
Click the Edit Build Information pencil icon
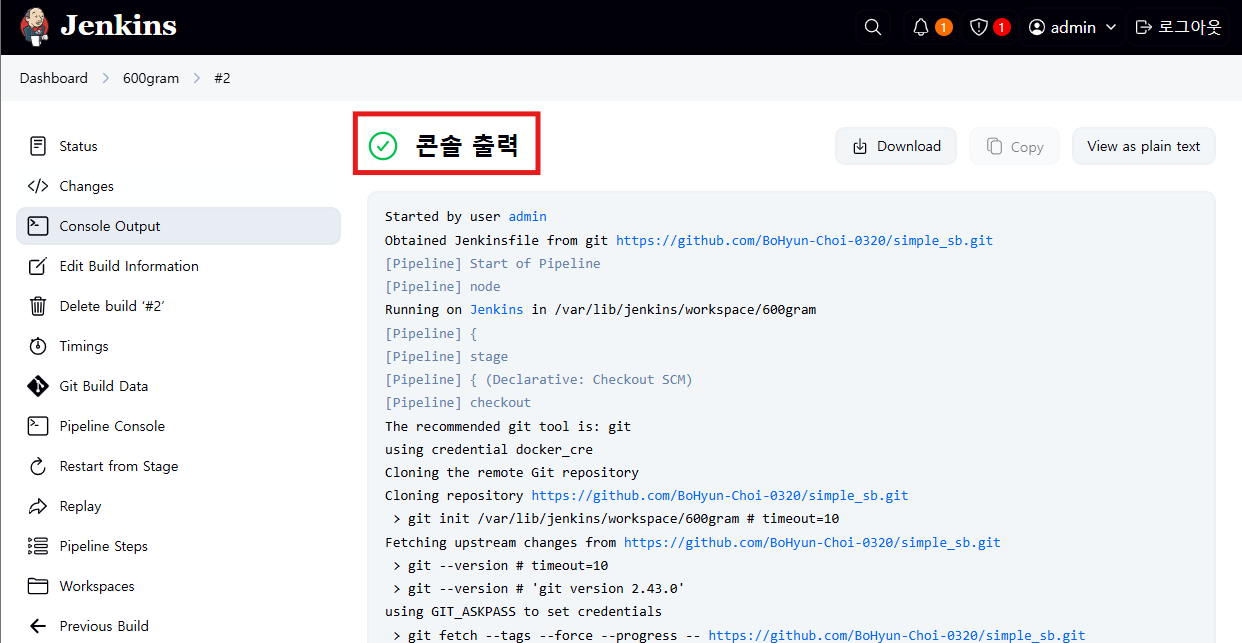point(38,266)
